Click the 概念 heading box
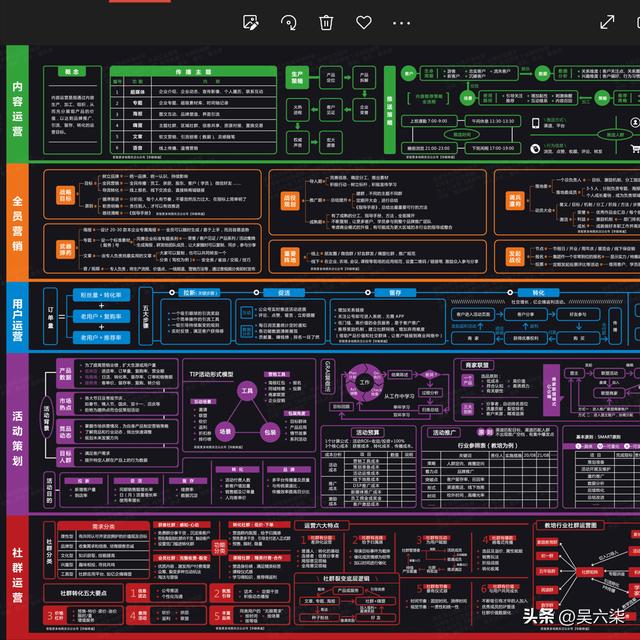 point(73,73)
